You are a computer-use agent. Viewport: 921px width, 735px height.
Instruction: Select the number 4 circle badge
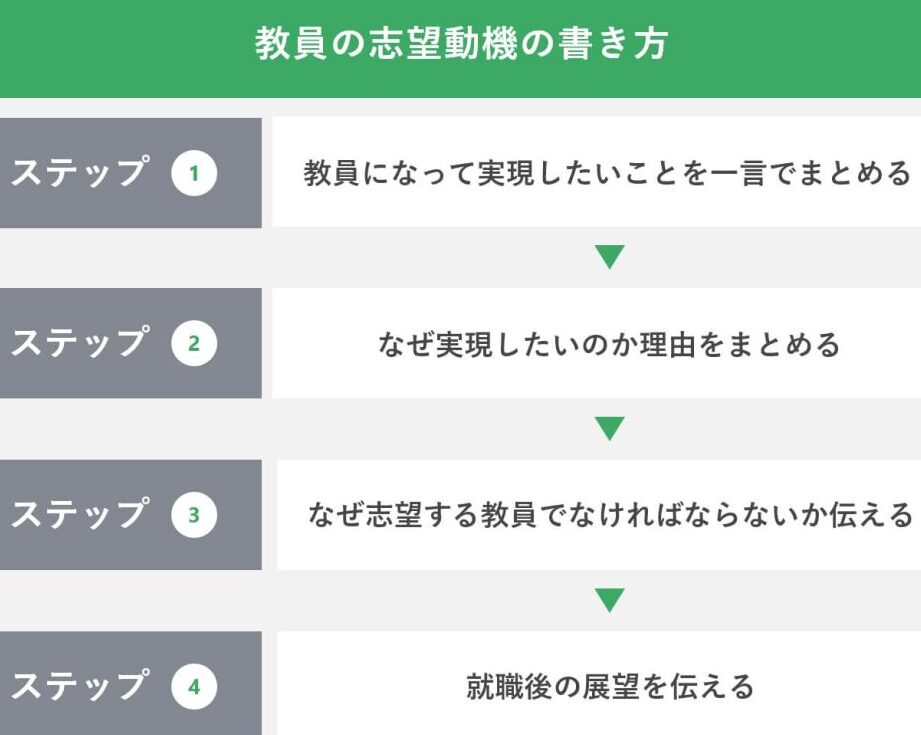click(x=194, y=687)
